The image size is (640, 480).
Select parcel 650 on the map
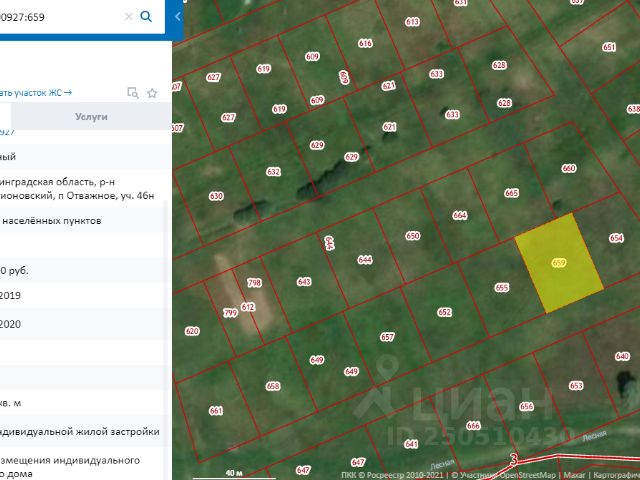pos(412,236)
